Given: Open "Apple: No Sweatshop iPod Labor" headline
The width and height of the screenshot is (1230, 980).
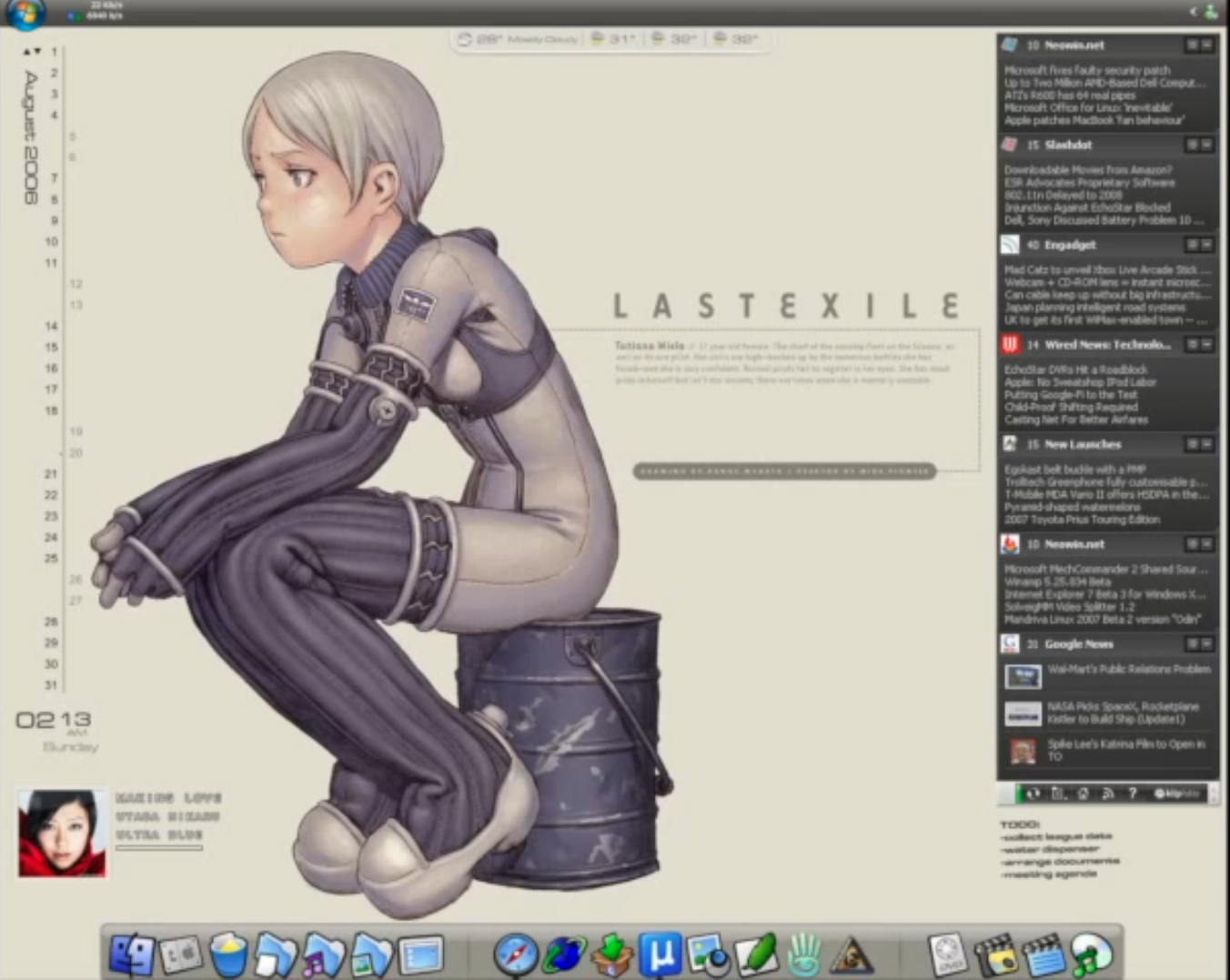Looking at the screenshot, I should (1080, 382).
